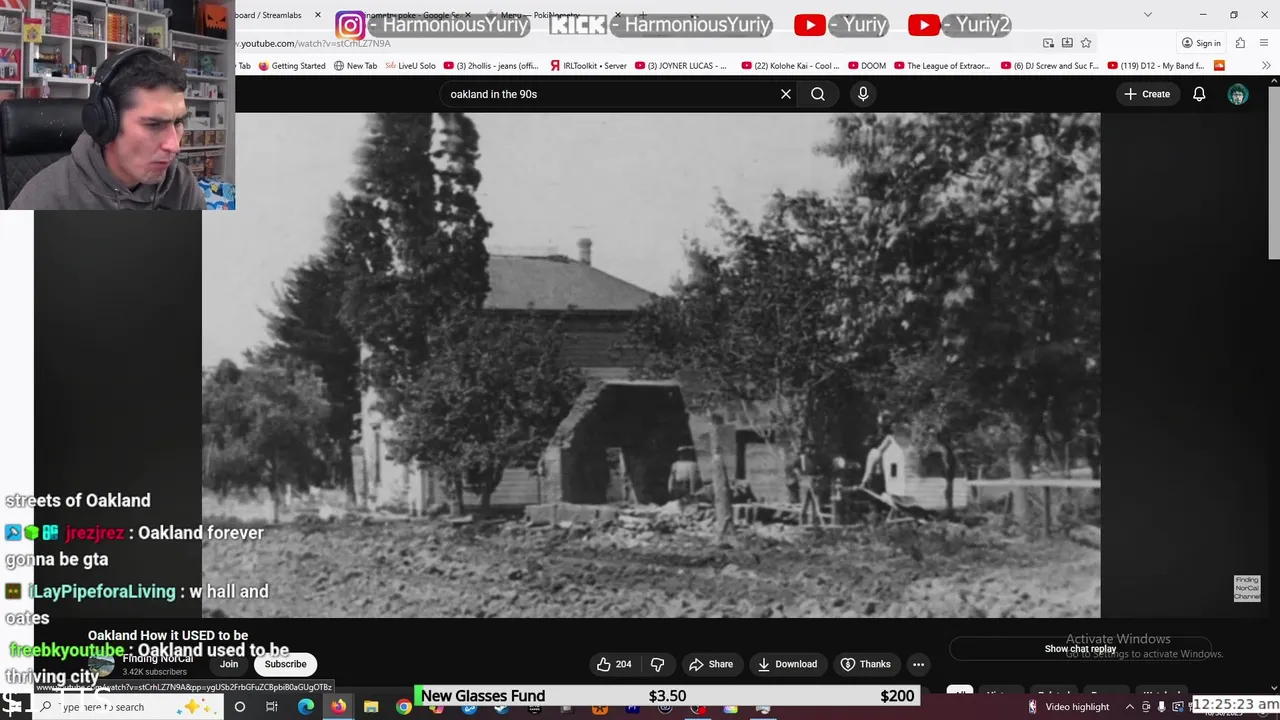Show hidden system tray icons chevron
Screen dimensions: 1280x720
[x=1130, y=707]
